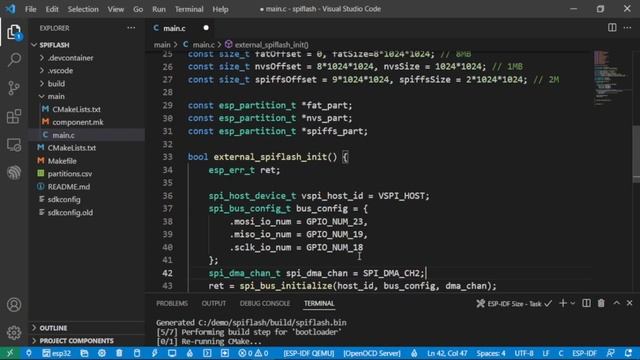Open ESP-IDF SDK configuration editor gear
Image resolution: width=640 pixels, height=360 pixels.
(x=102, y=353)
